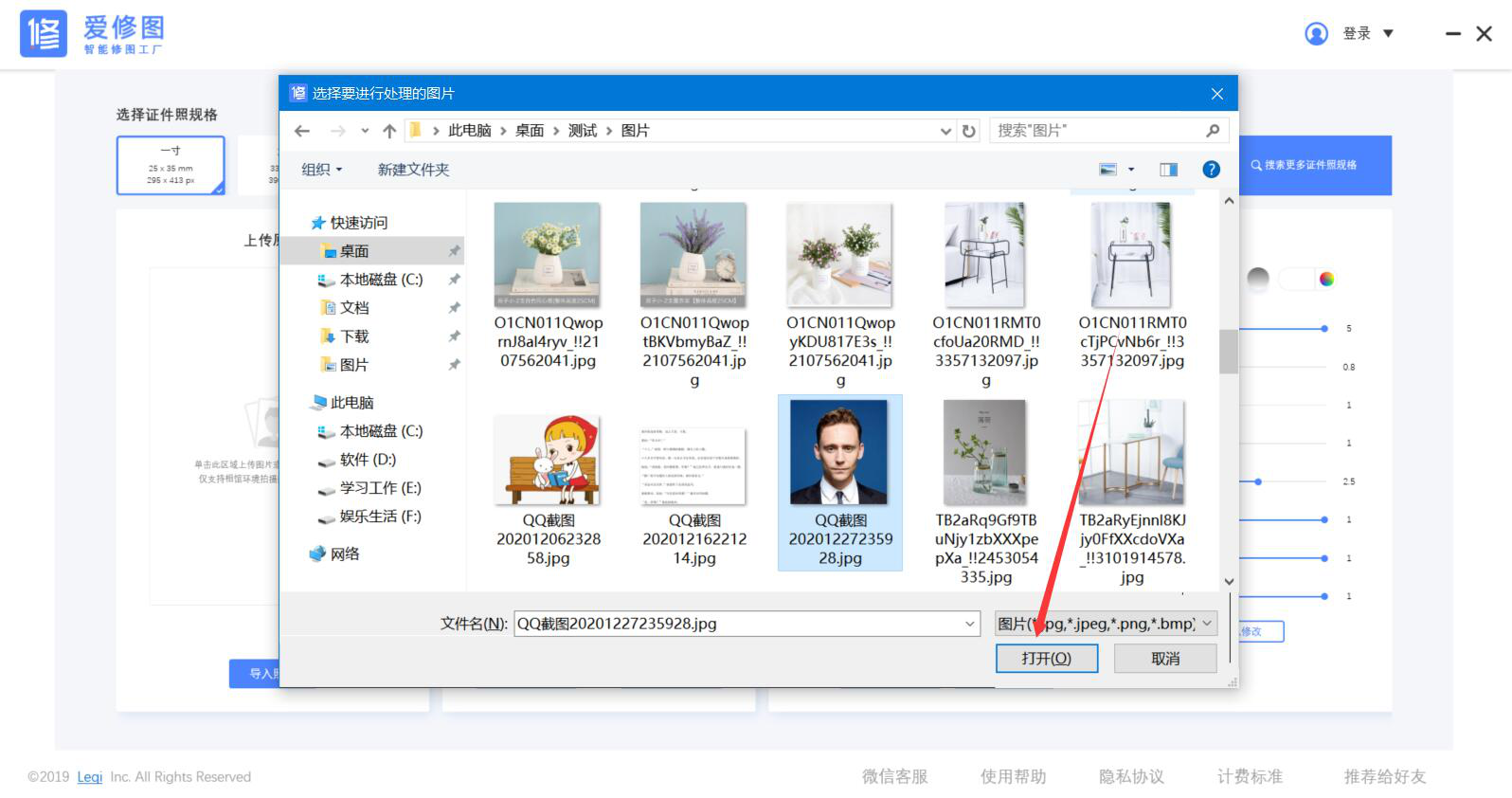Open 软件 (D:) drive
The image size is (1512, 798).
368,460
